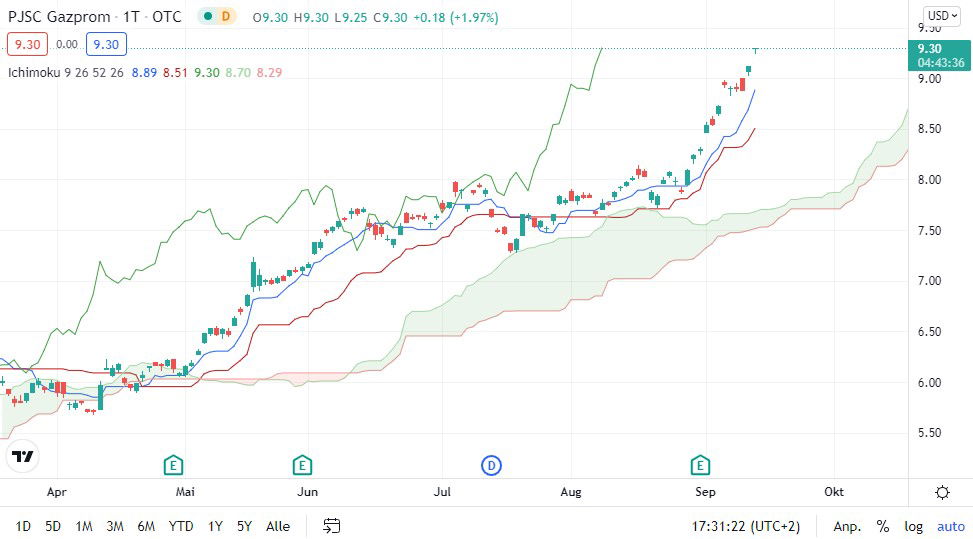The width and height of the screenshot is (973, 539).
Task: Click the earnings marker before Mai
Action: 173,465
